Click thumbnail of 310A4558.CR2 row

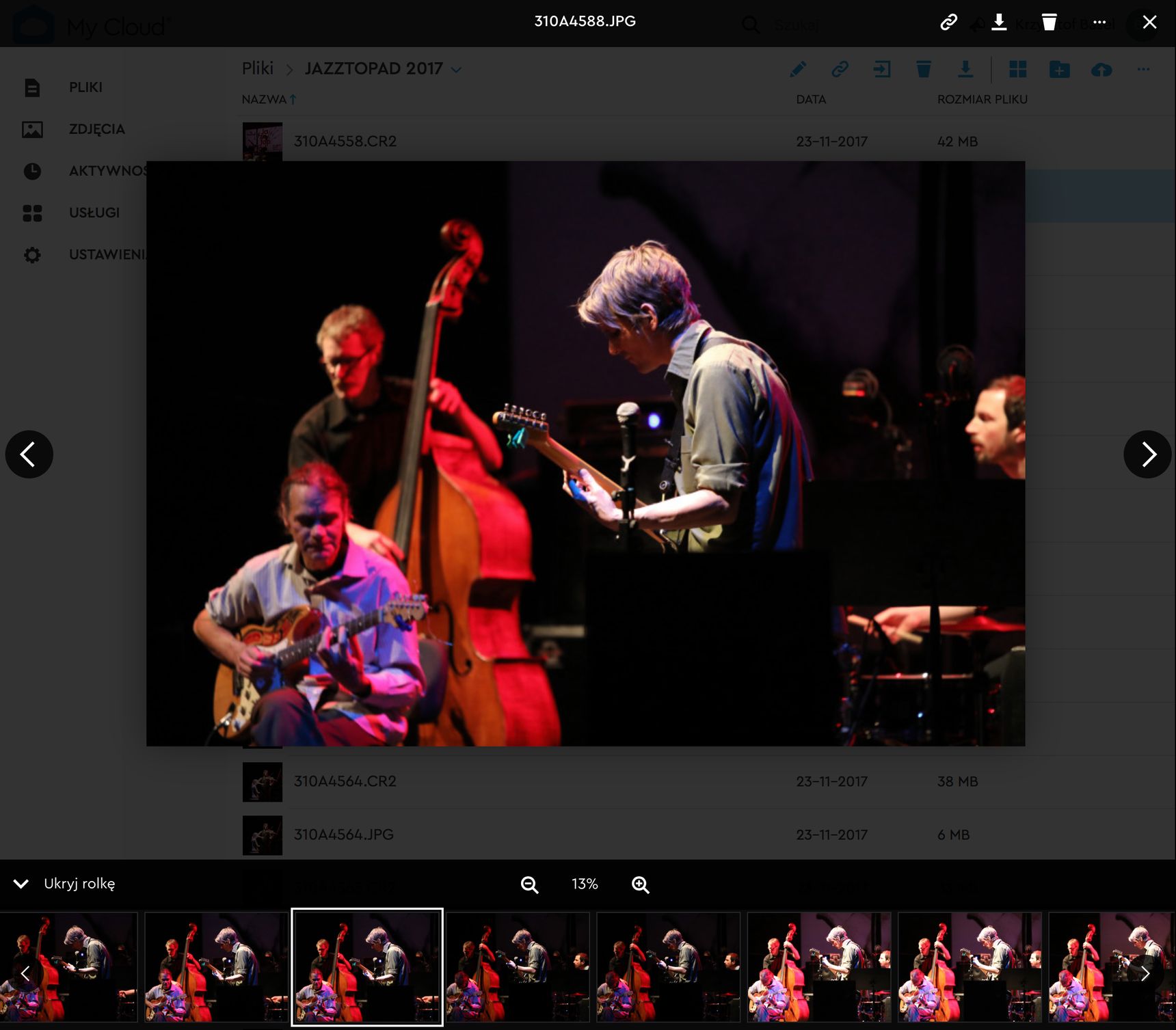point(263,141)
